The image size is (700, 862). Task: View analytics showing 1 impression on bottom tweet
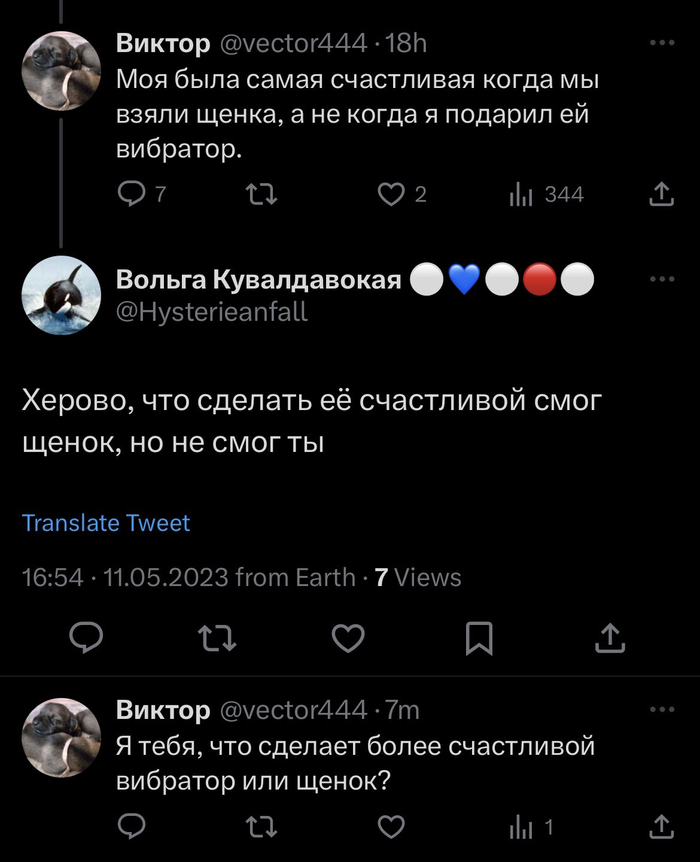[x=522, y=826]
